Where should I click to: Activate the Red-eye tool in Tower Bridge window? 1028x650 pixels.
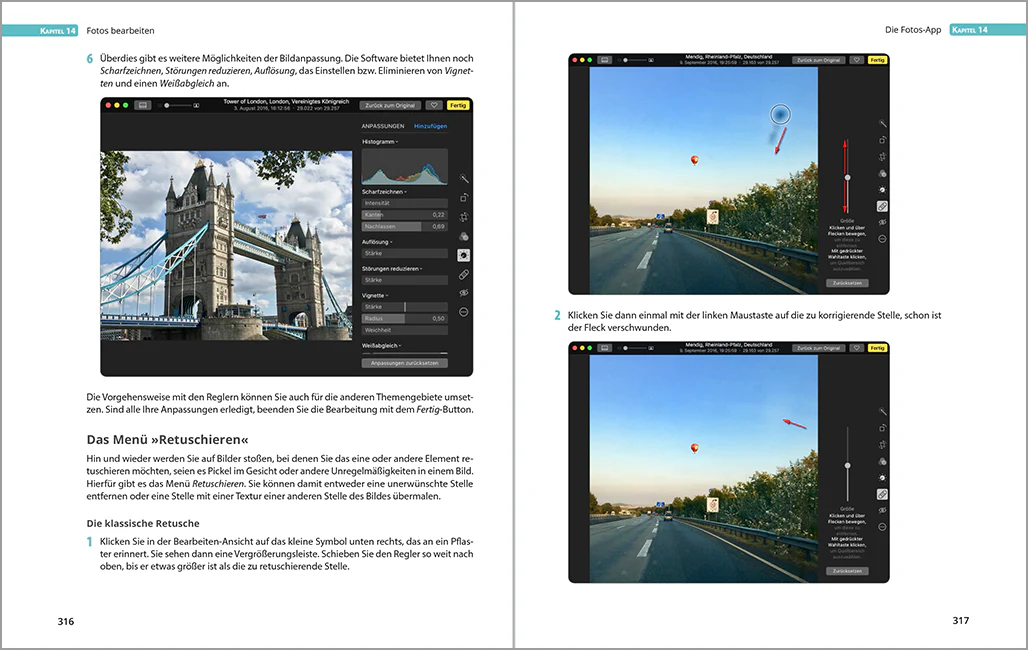[464, 293]
